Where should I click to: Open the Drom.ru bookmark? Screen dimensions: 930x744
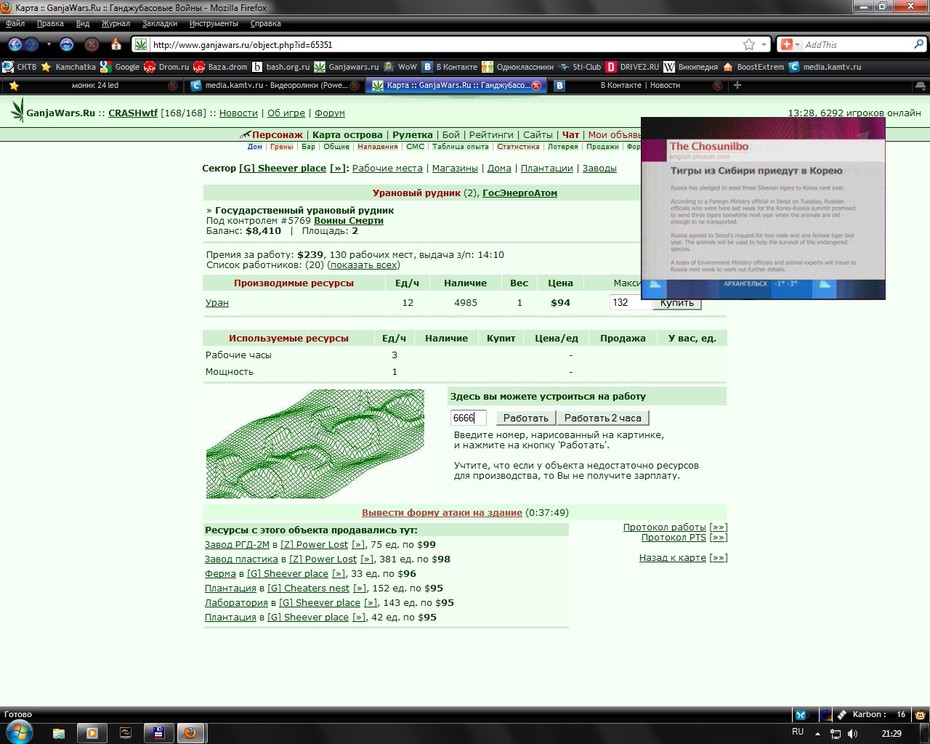[x=166, y=67]
